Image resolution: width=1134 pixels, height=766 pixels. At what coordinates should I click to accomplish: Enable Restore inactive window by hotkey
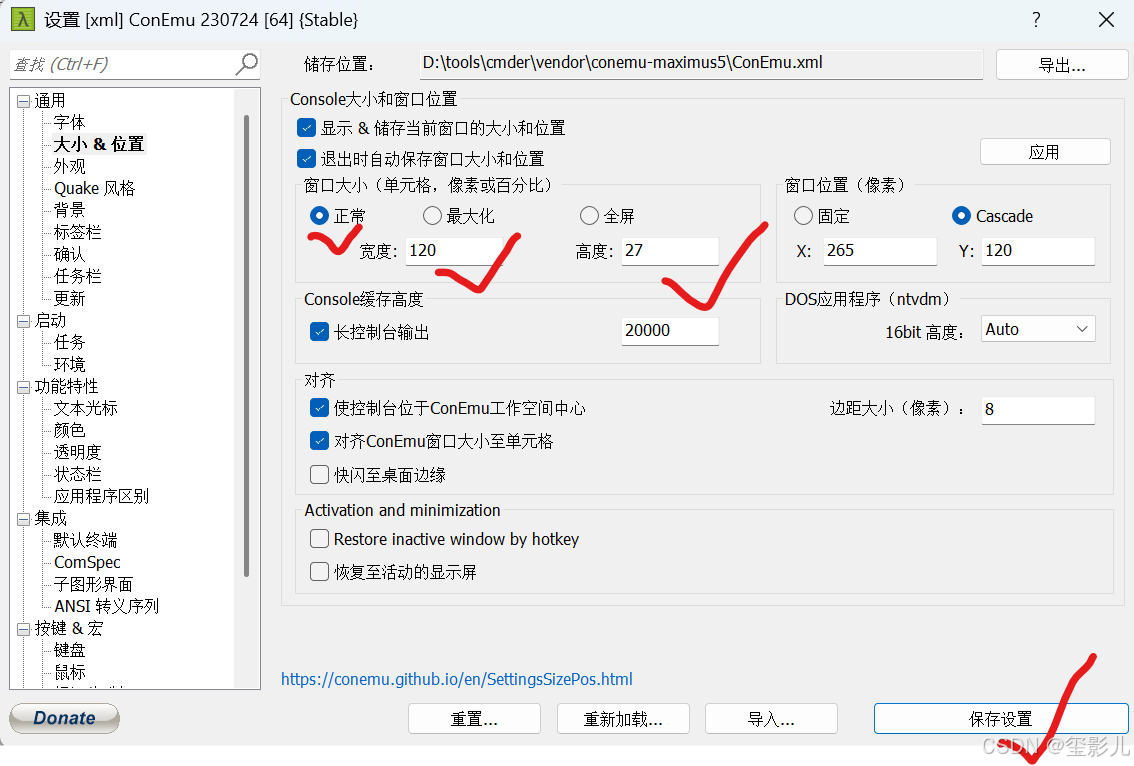coord(320,539)
